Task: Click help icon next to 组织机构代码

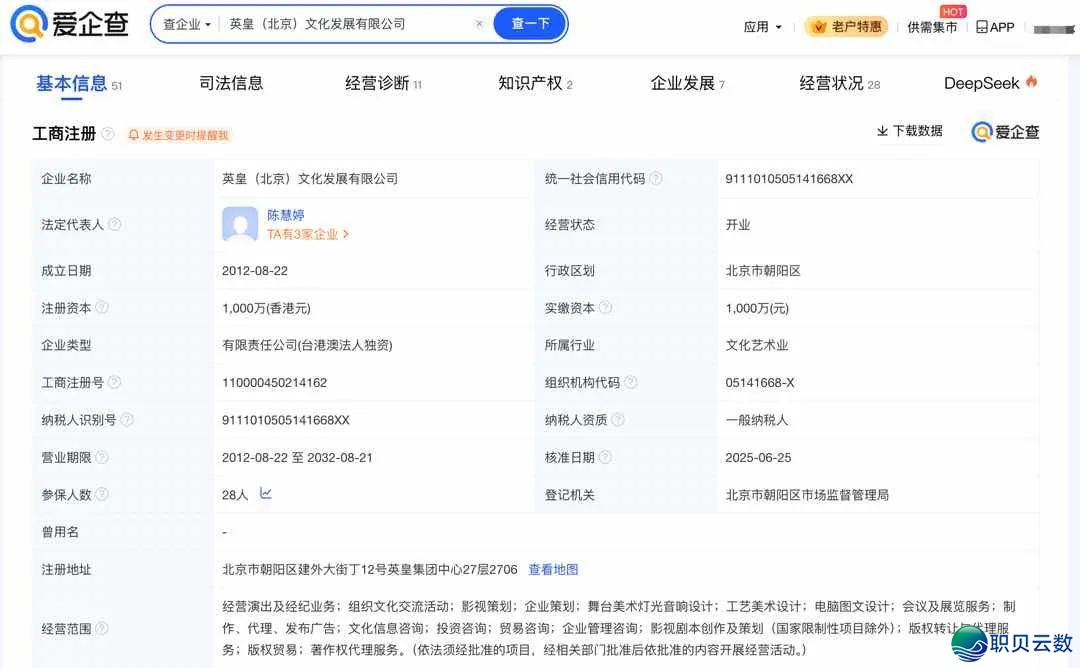Action: coord(630,382)
